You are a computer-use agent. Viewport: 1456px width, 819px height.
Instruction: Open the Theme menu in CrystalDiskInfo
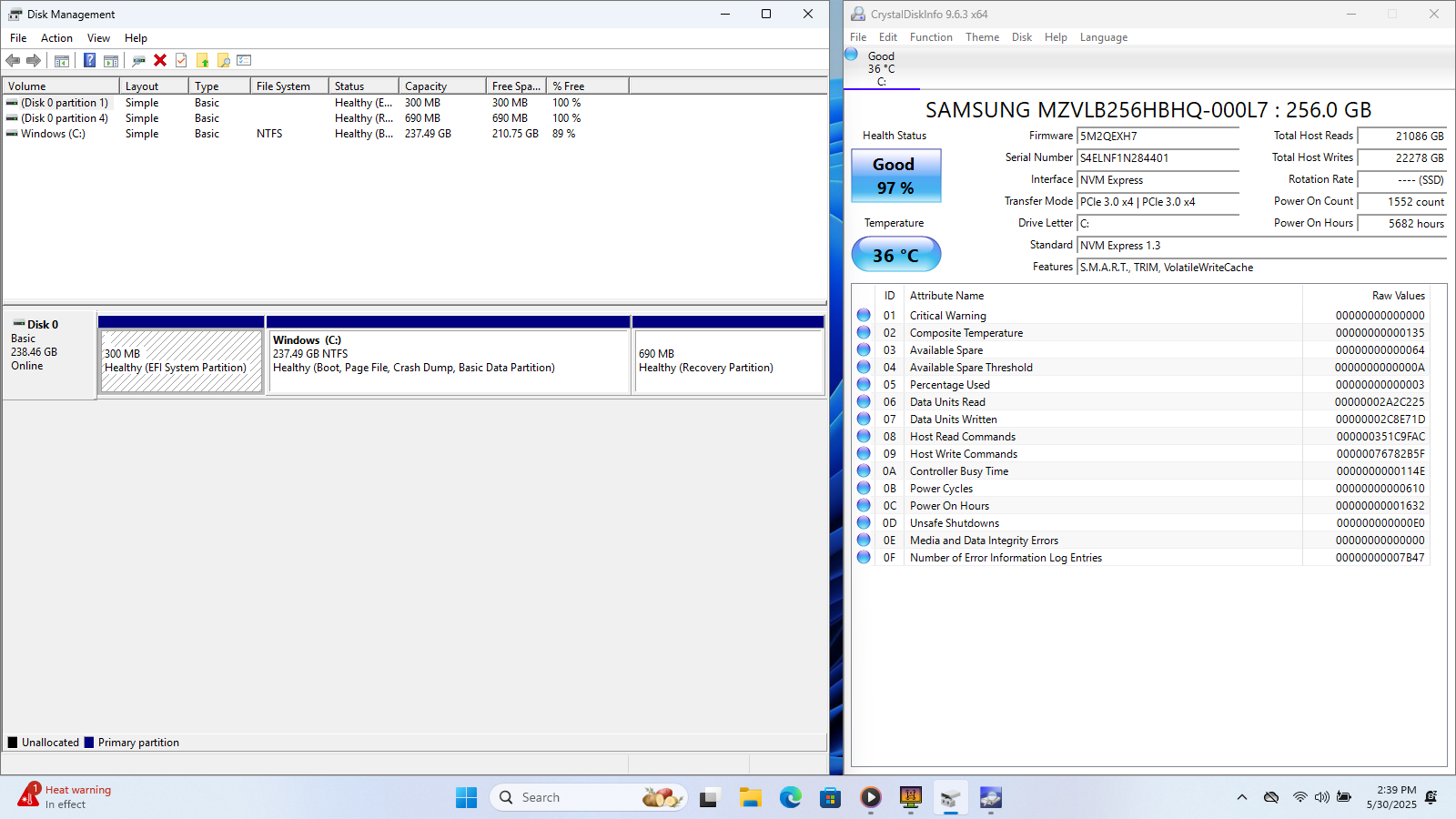[x=982, y=37]
